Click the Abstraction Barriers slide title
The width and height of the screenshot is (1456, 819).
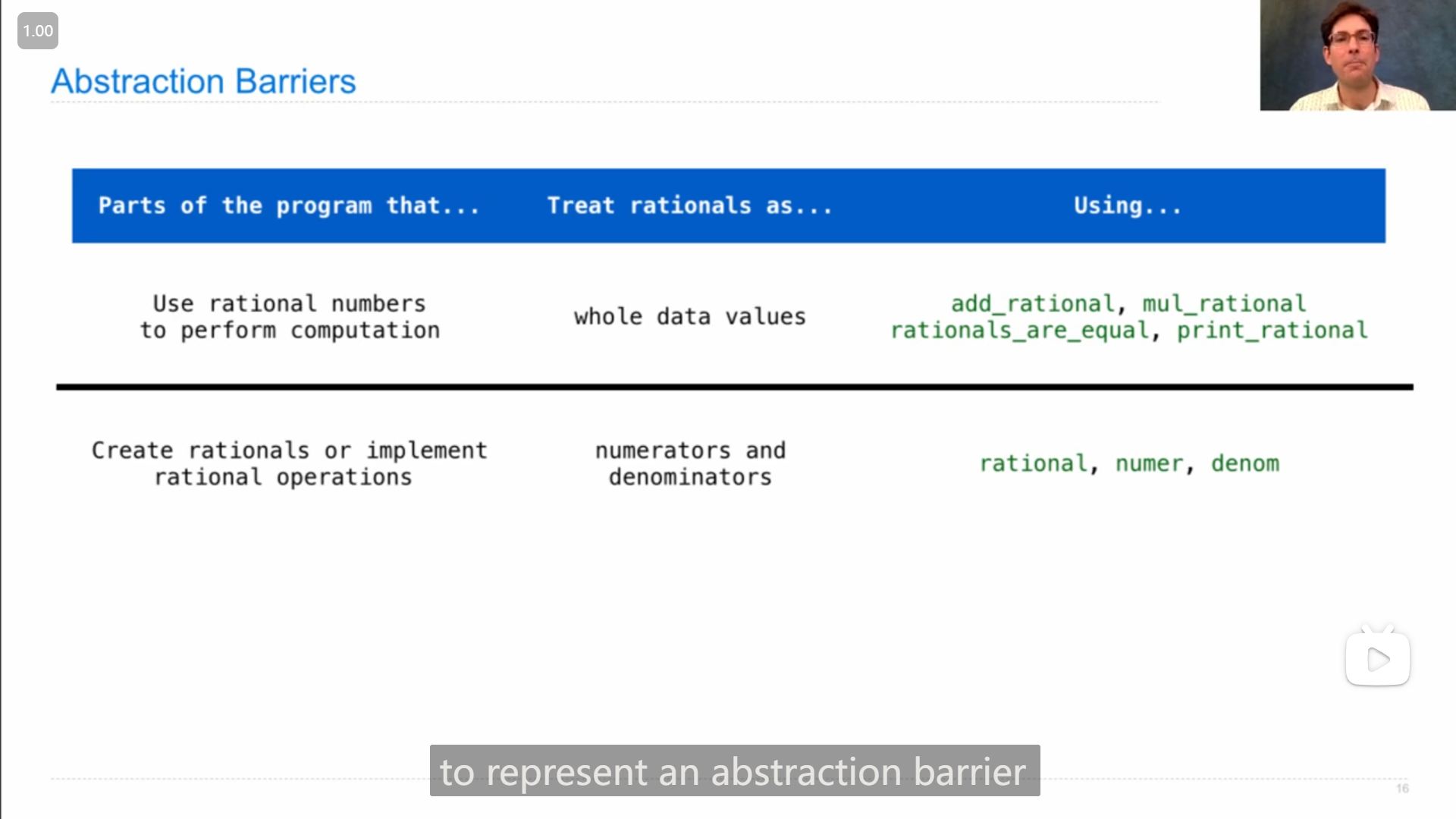pos(203,81)
